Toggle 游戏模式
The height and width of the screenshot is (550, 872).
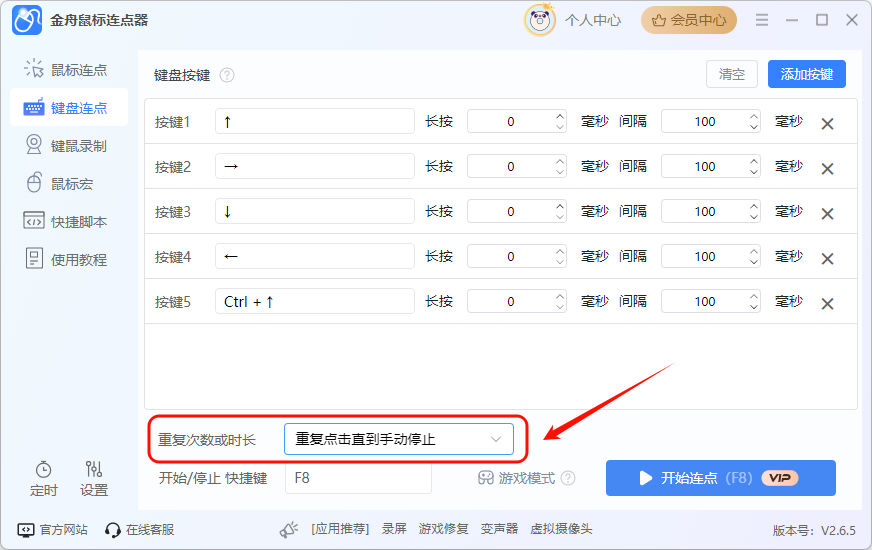pyautogui.click(x=517, y=478)
